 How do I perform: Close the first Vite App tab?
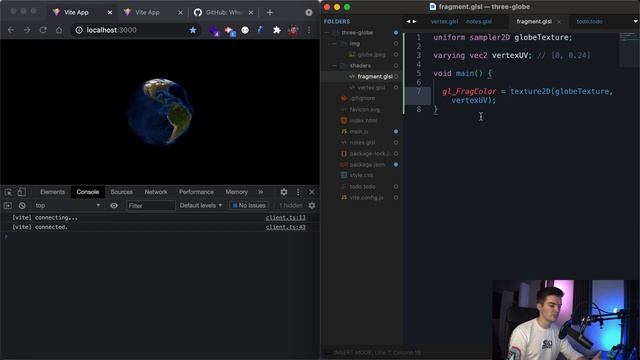[x=110, y=13]
